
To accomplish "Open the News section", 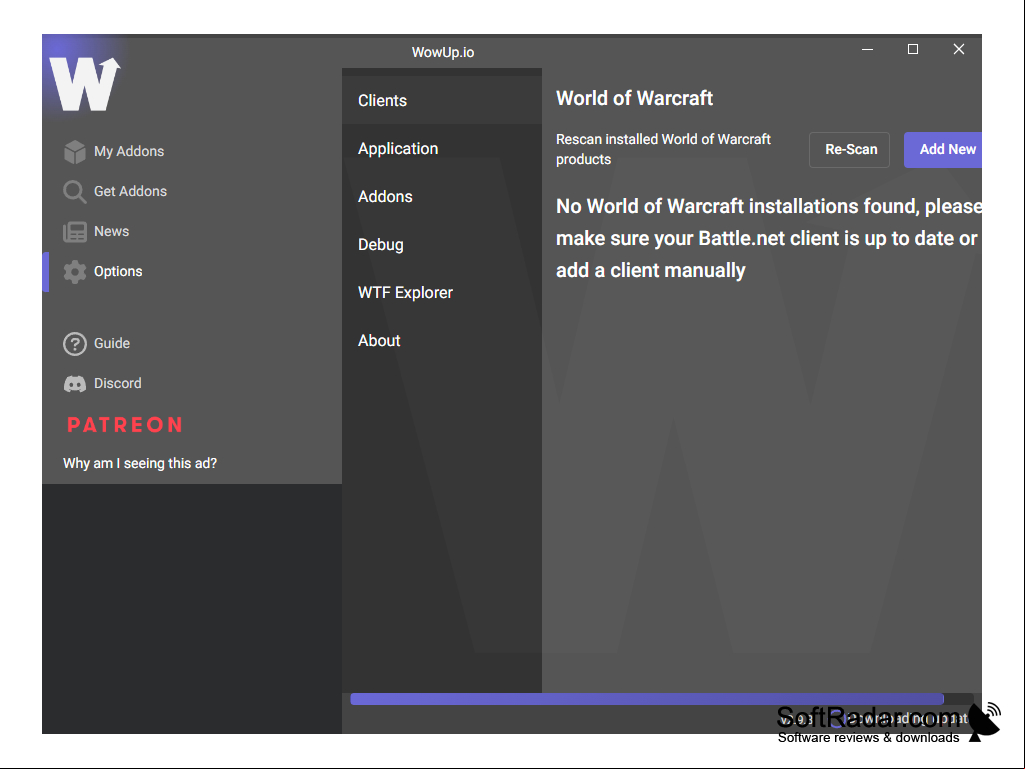I will [111, 231].
